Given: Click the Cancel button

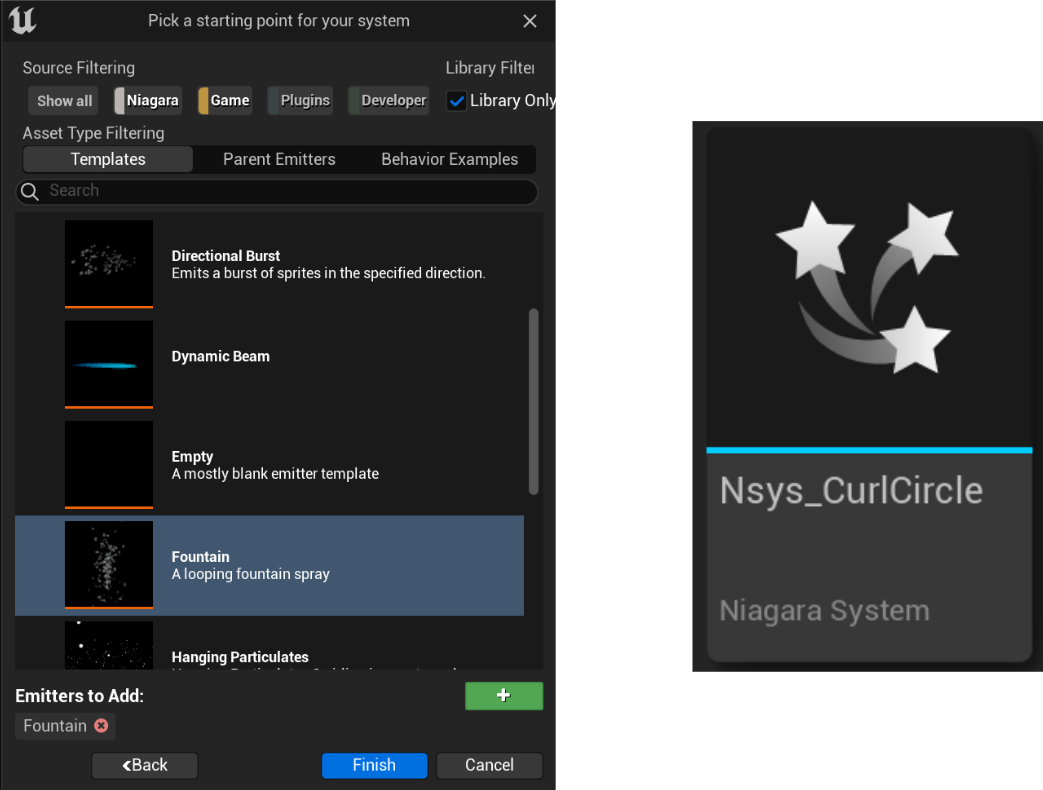Looking at the screenshot, I should click(x=490, y=765).
